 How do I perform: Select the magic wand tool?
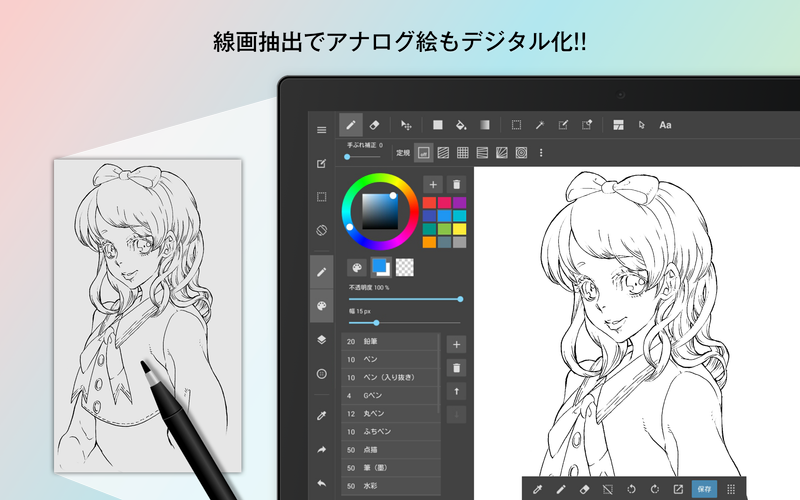pos(540,125)
